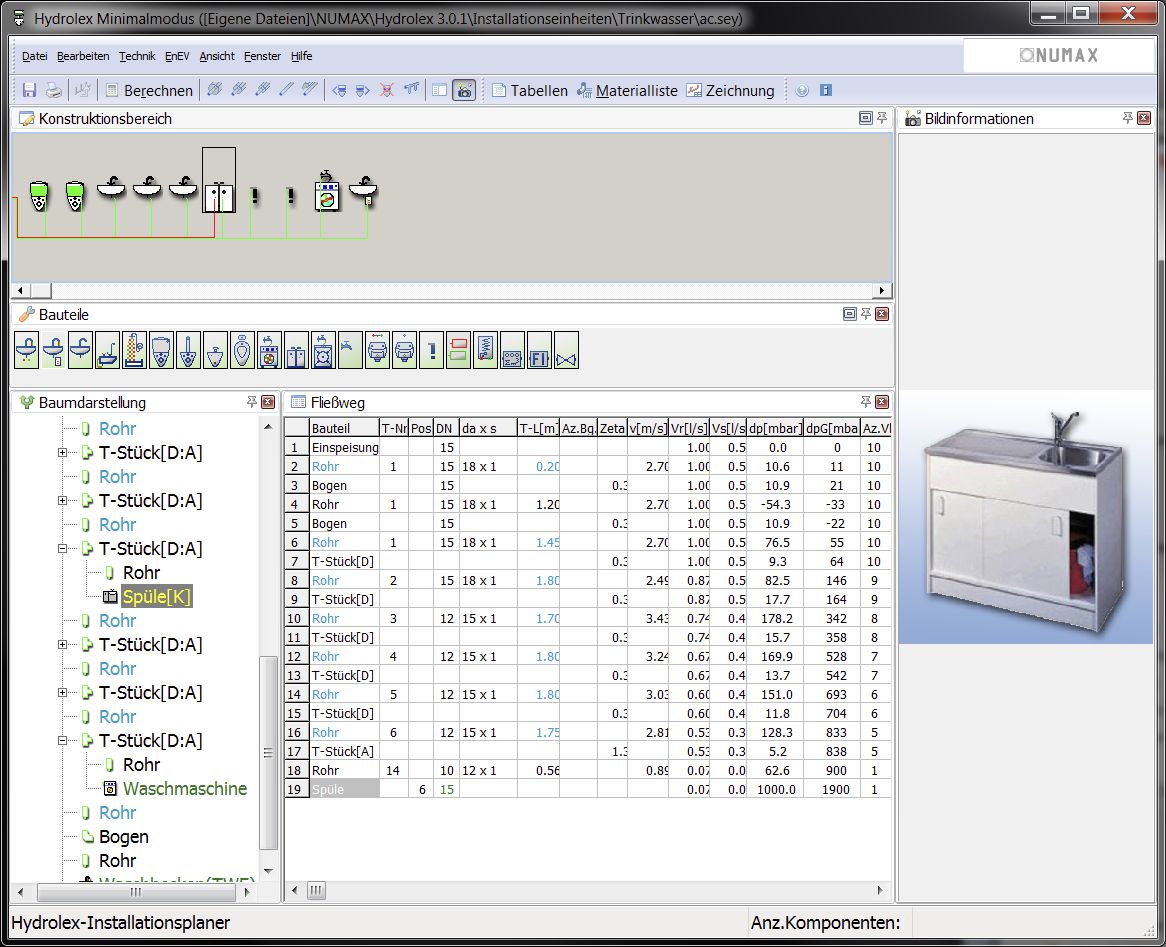Click tree horizontal scroll right arrow
This screenshot has width=1166, height=947.
(x=247, y=891)
